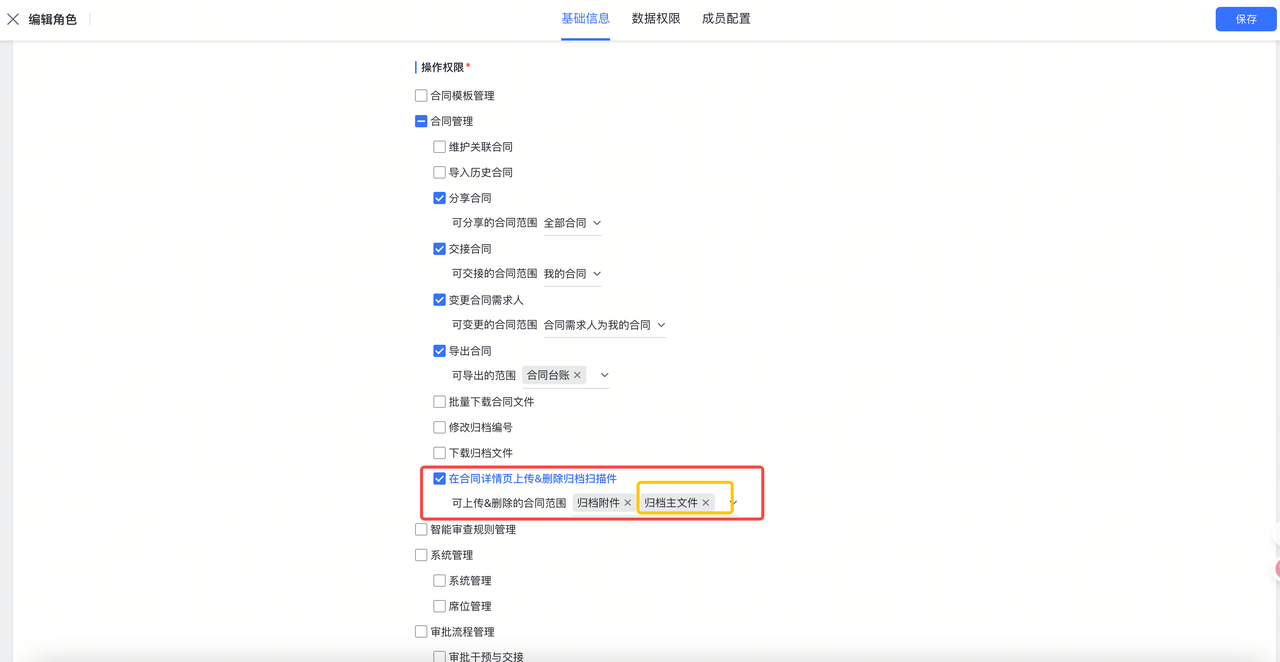Open the 成员配置 tab

pyautogui.click(x=725, y=18)
